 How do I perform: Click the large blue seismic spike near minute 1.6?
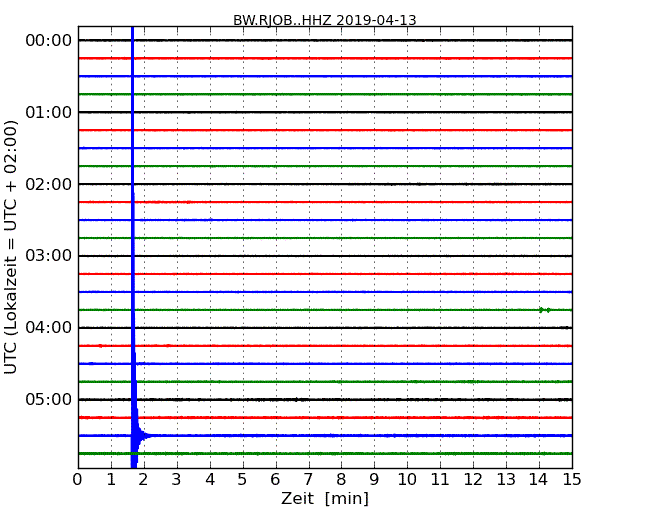pyautogui.click(x=133, y=247)
